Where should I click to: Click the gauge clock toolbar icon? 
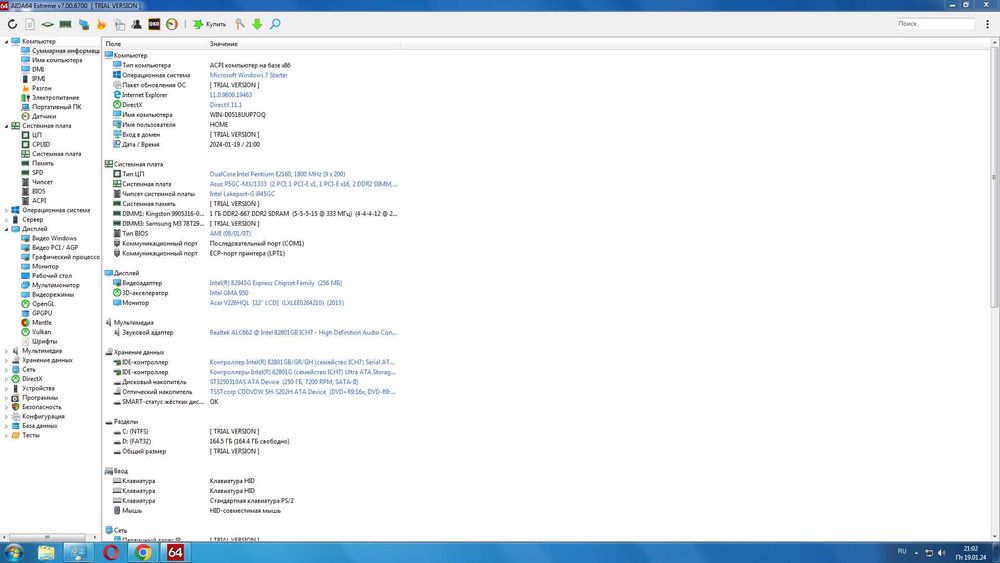point(172,24)
